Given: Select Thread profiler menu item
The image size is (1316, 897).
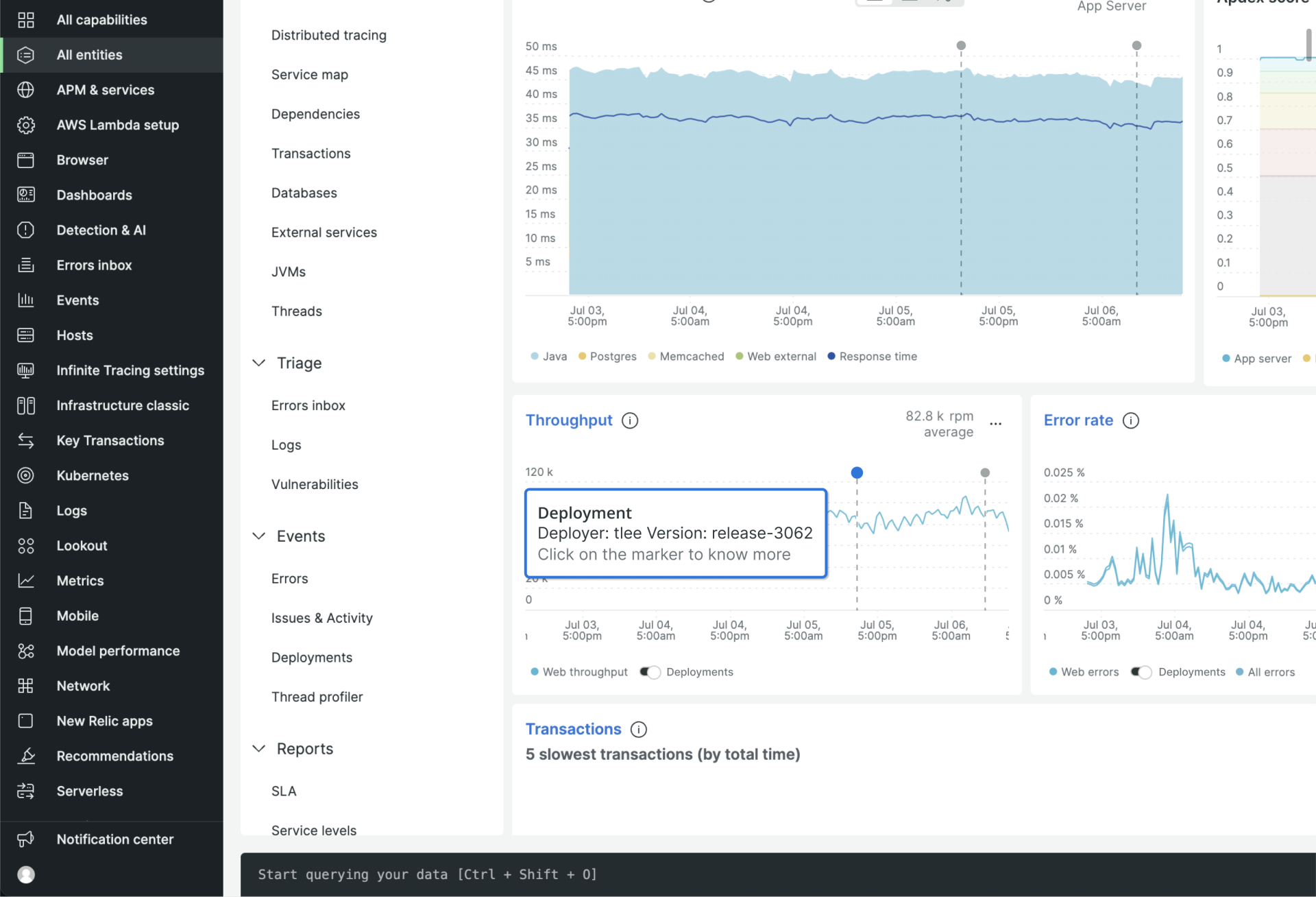Looking at the screenshot, I should (x=317, y=697).
